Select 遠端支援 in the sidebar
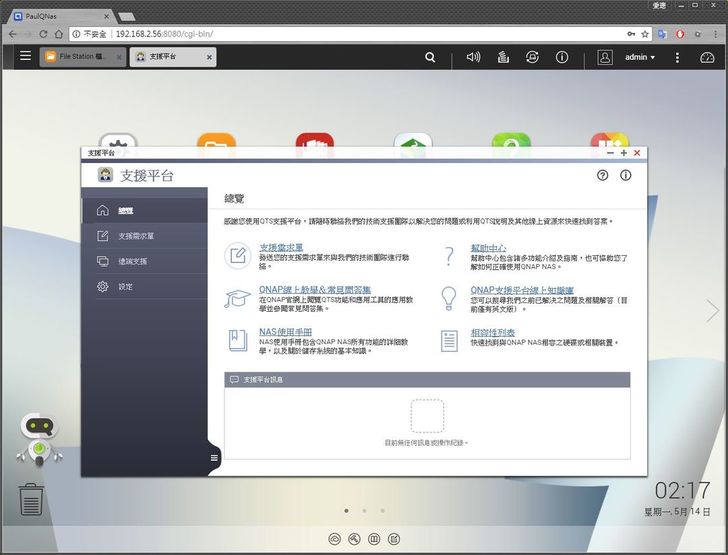Screen dimensions: 728x555 pos(132,261)
